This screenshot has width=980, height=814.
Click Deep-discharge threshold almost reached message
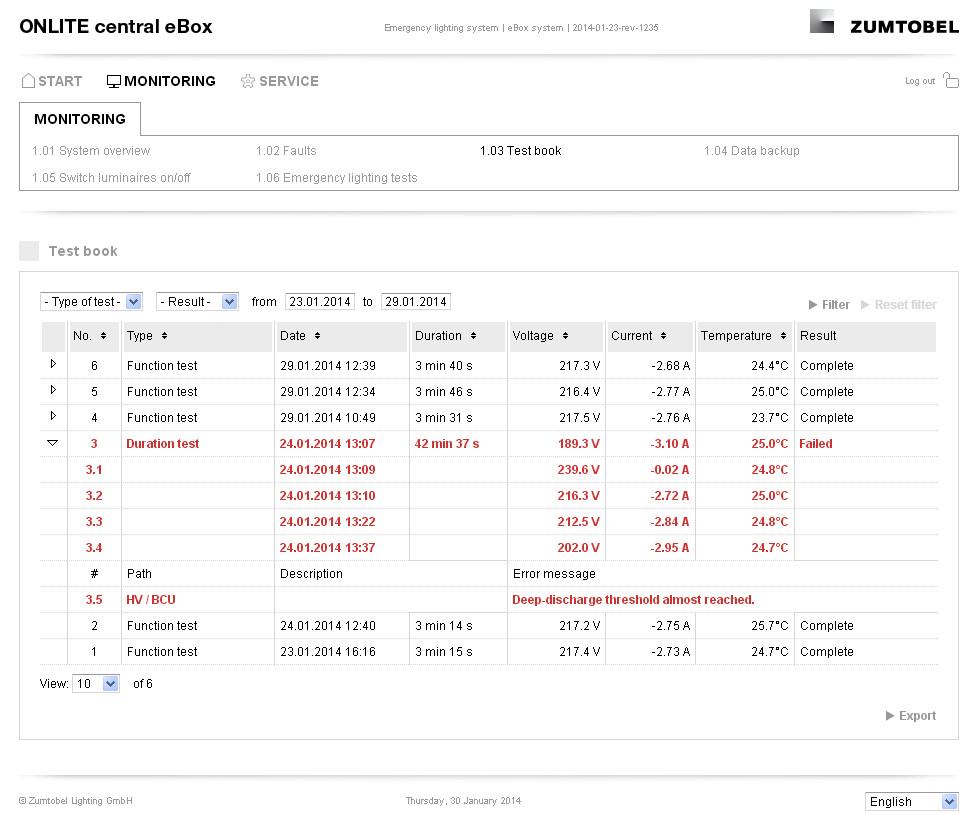[633, 600]
